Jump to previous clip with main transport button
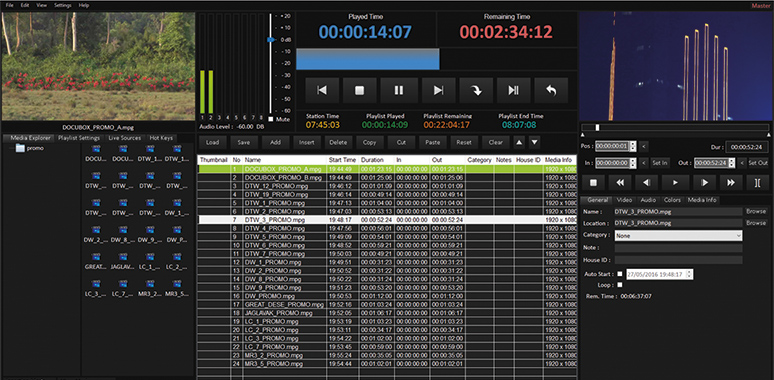 click(322, 90)
